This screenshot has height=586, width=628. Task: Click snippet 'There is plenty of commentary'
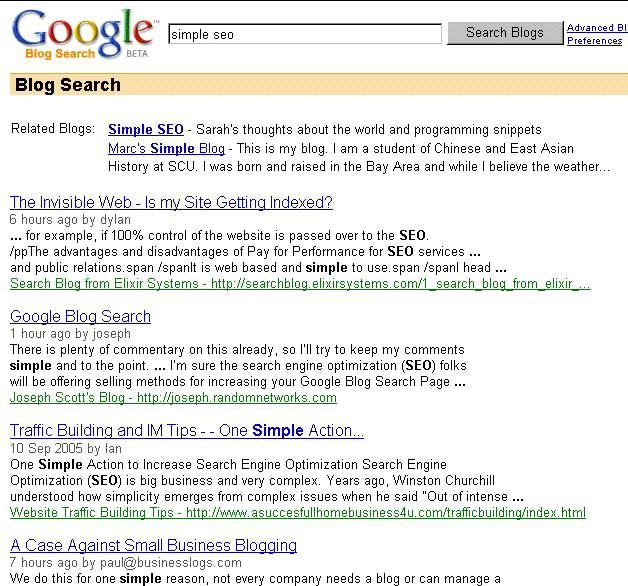(237, 350)
